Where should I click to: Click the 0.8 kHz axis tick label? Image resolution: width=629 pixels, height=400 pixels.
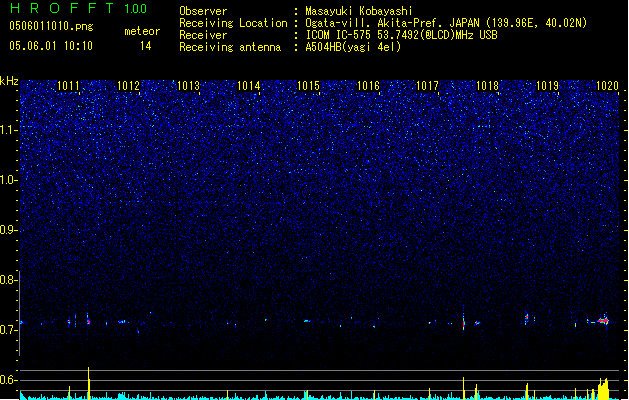pyautogui.click(x=9, y=280)
